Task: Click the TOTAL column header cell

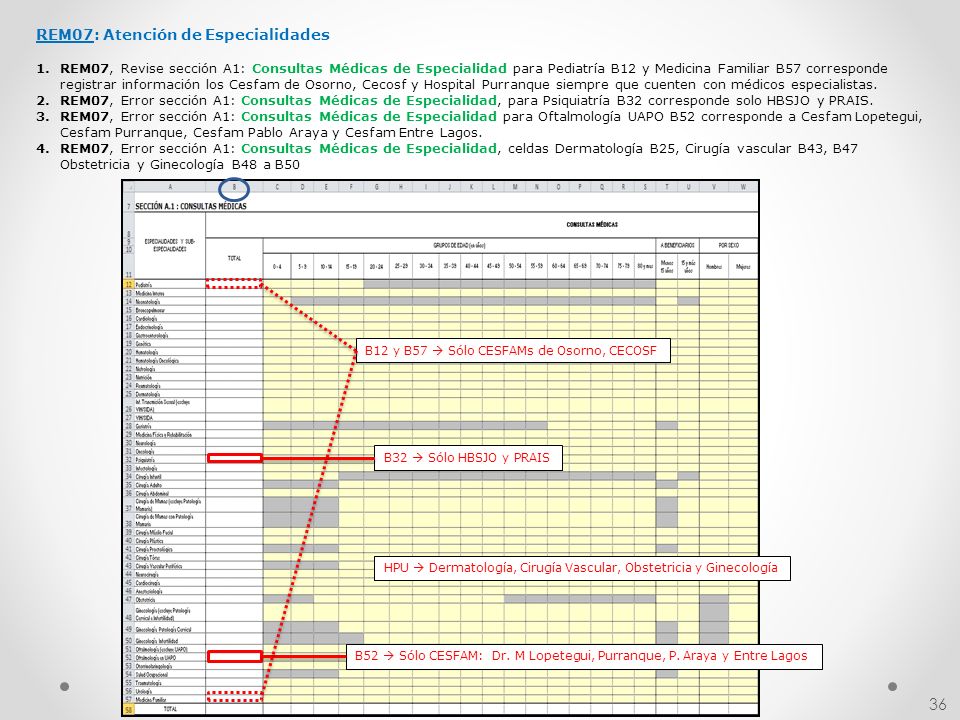Action: point(234,258)
